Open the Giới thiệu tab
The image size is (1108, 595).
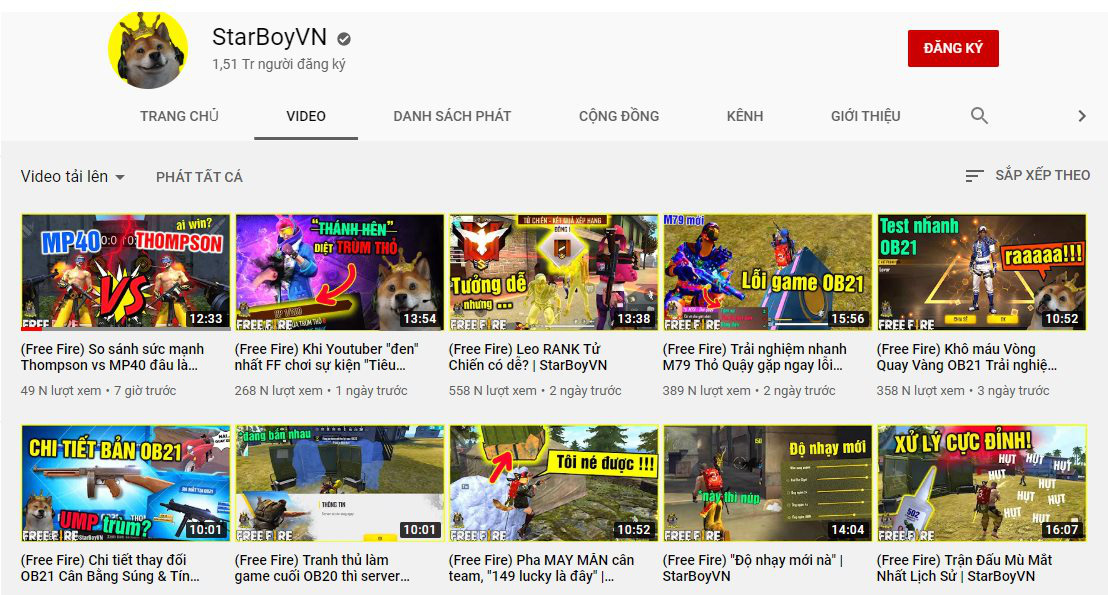tap(865, 116)
